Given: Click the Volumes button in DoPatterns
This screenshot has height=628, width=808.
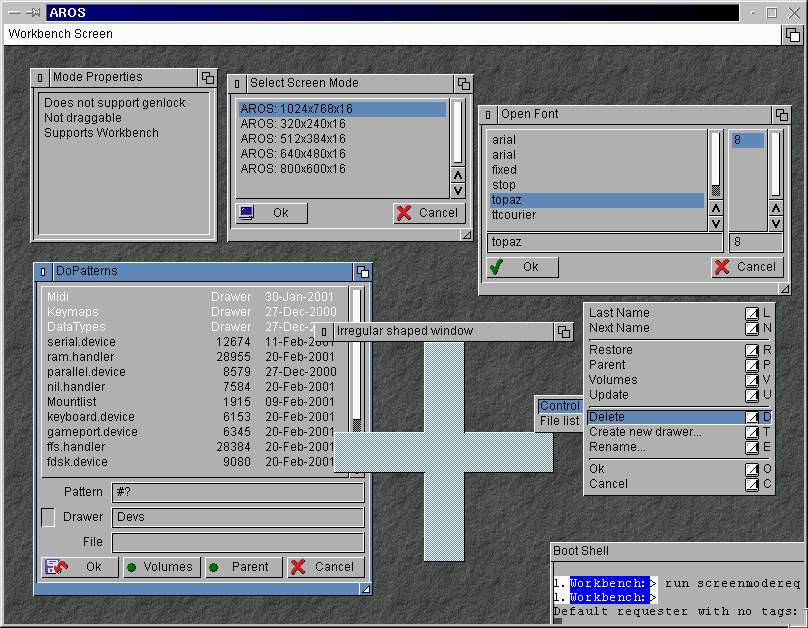Looking at the screenshot, I should tap(162, 567).
